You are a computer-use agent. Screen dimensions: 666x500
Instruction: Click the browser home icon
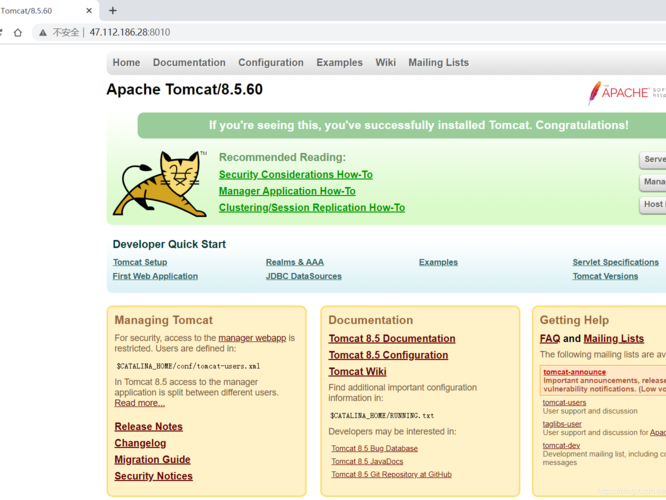(17, 32)
